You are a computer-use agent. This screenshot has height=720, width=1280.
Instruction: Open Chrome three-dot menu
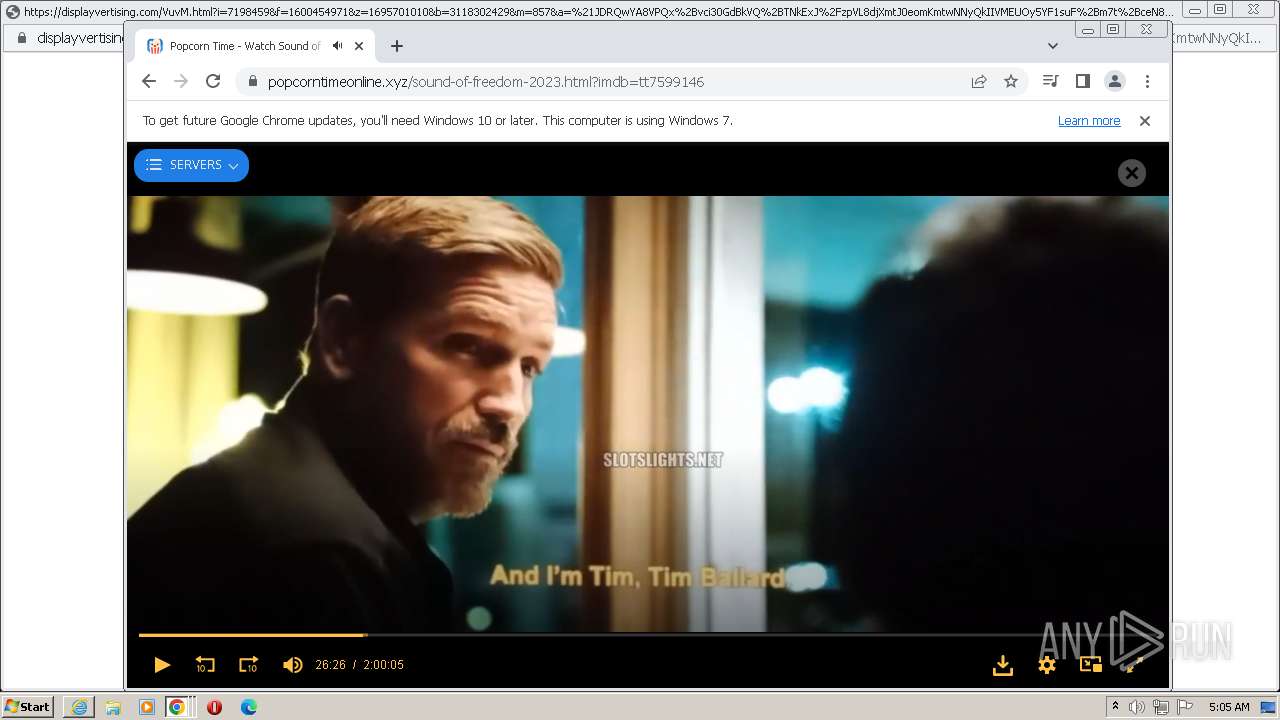pyautogui.click(x=1147, y=81)
